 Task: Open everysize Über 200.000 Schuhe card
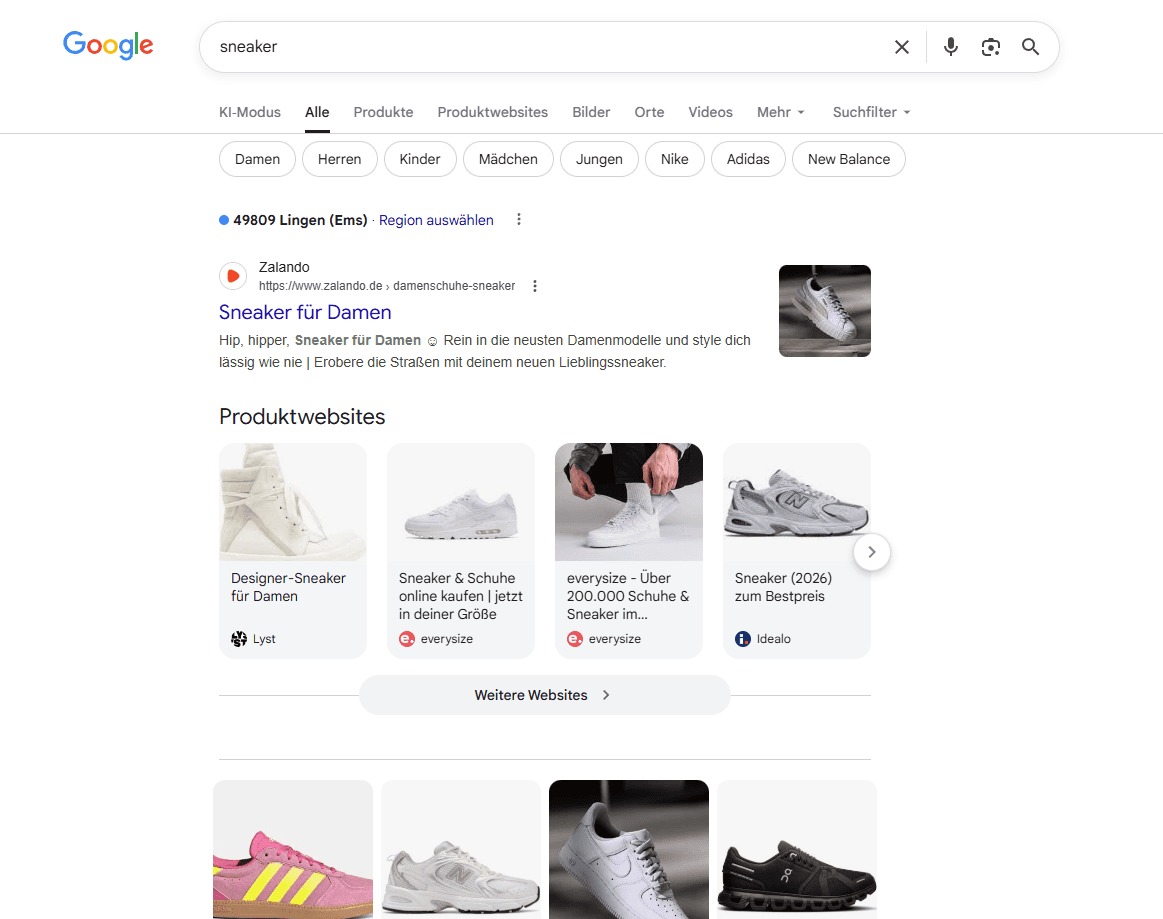pyautogui.click(x=629, y=550)
